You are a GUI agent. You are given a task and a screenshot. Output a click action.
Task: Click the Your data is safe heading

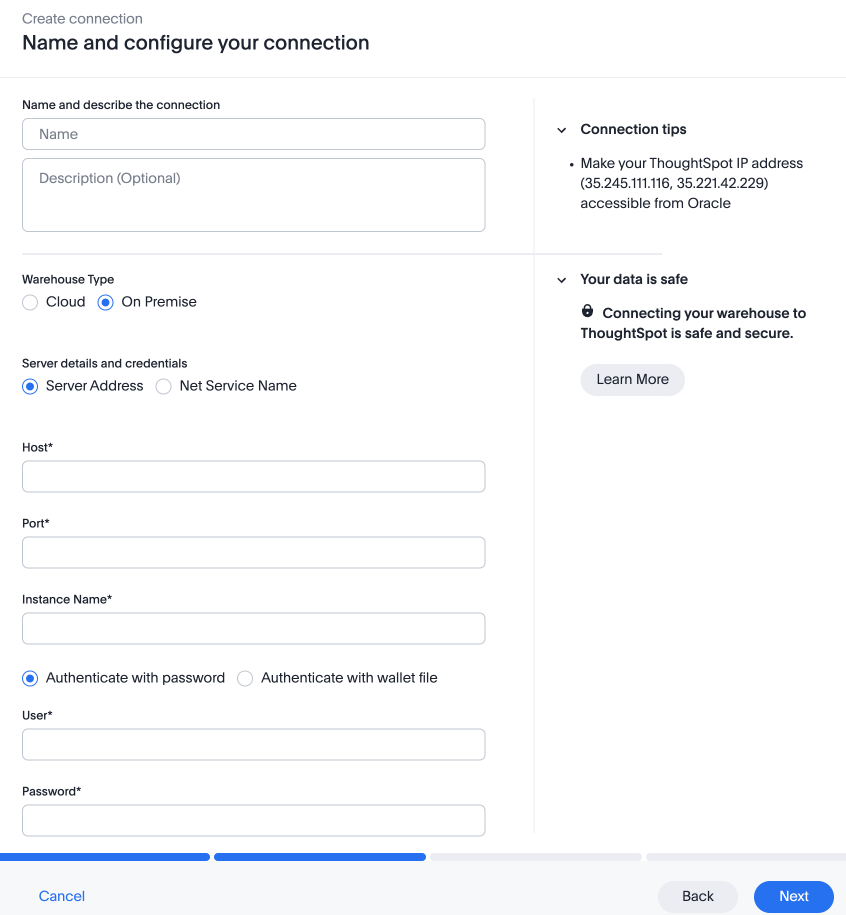click(634, 280)
